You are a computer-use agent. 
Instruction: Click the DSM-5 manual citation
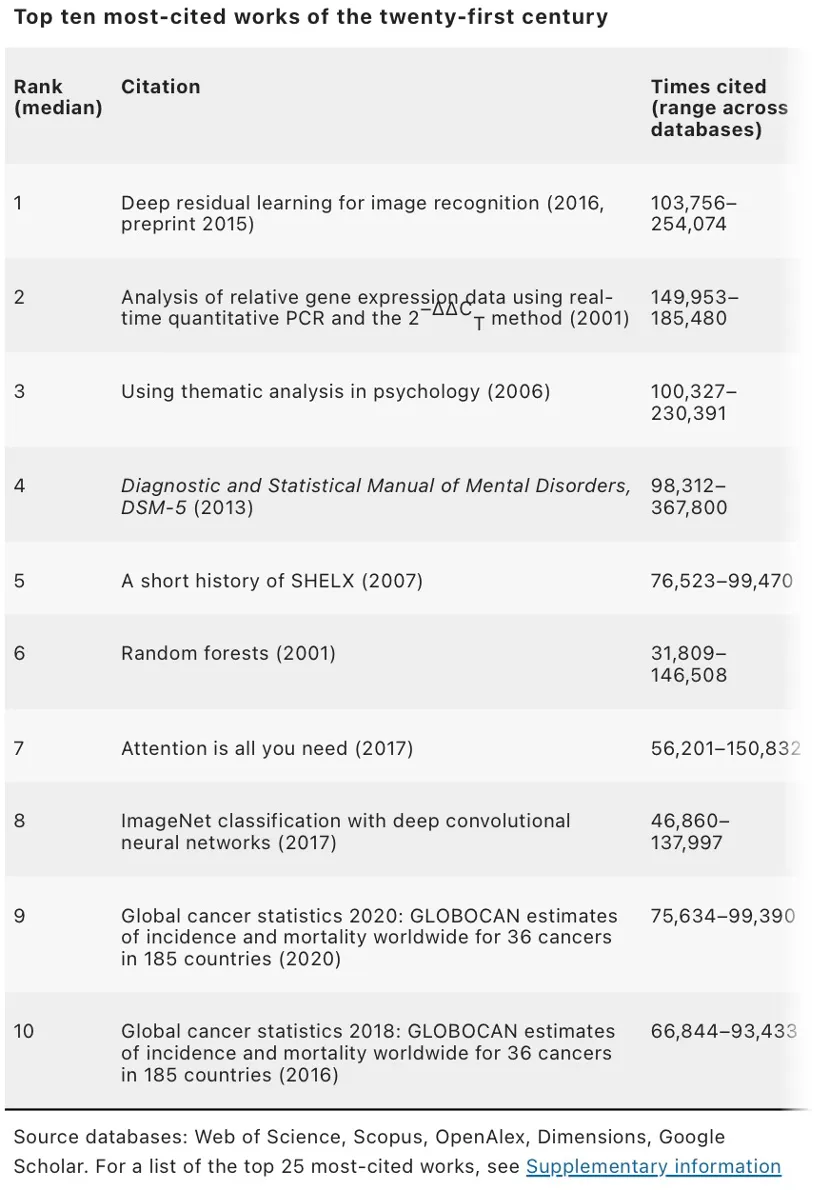click(x=375, y=496)
